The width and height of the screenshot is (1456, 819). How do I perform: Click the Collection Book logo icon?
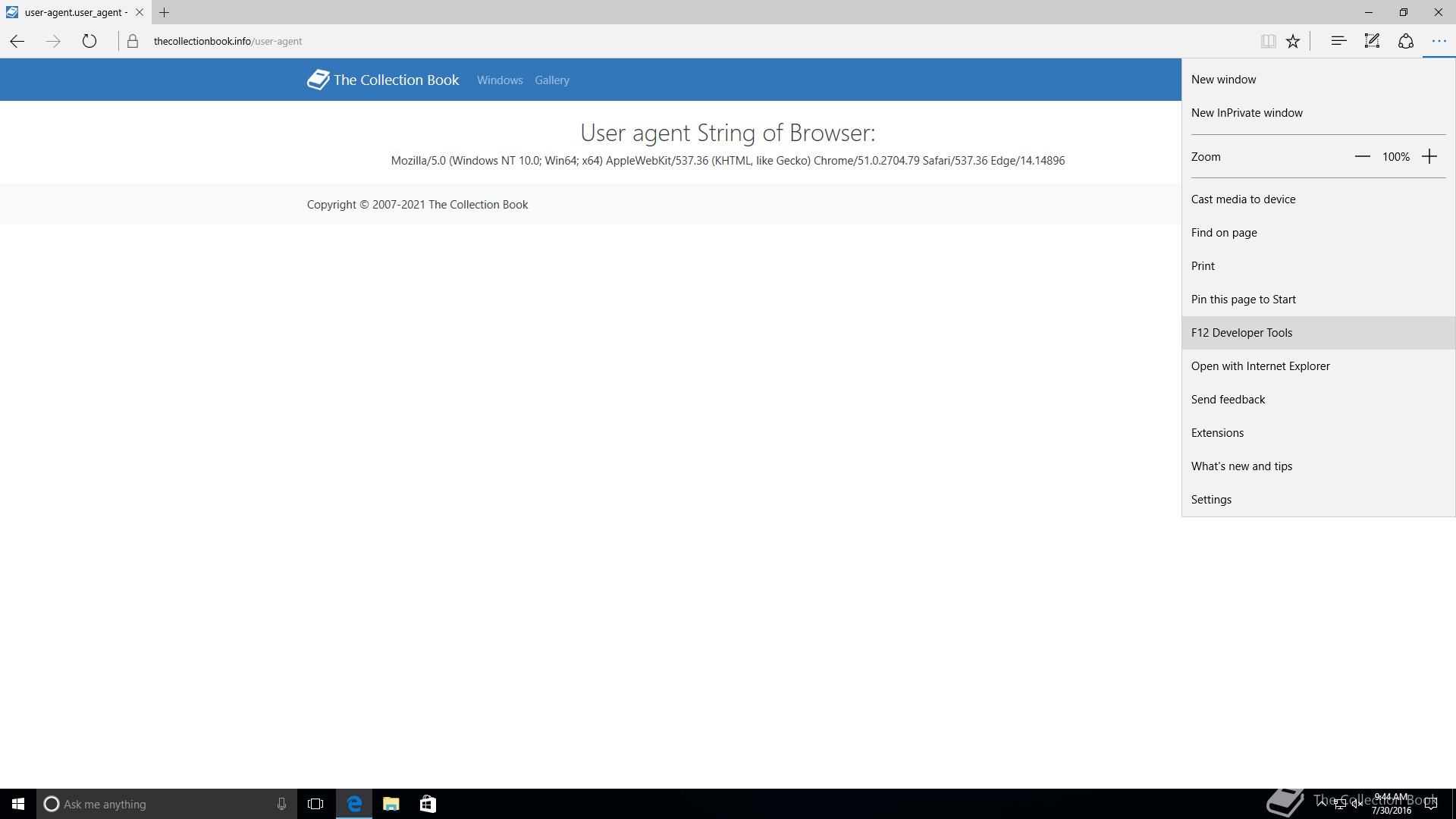point(318,80)
